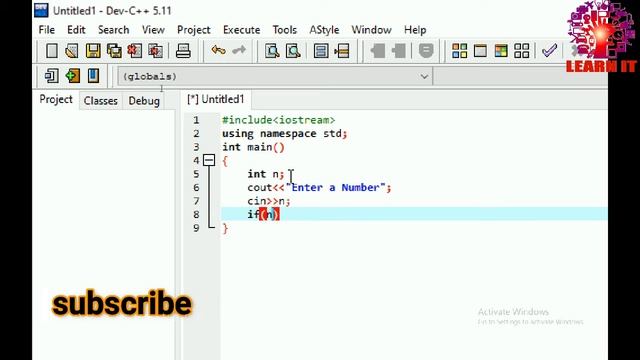Open the Execute menu
The width and height of the screenshot is (640, 360).
(242, 30)
